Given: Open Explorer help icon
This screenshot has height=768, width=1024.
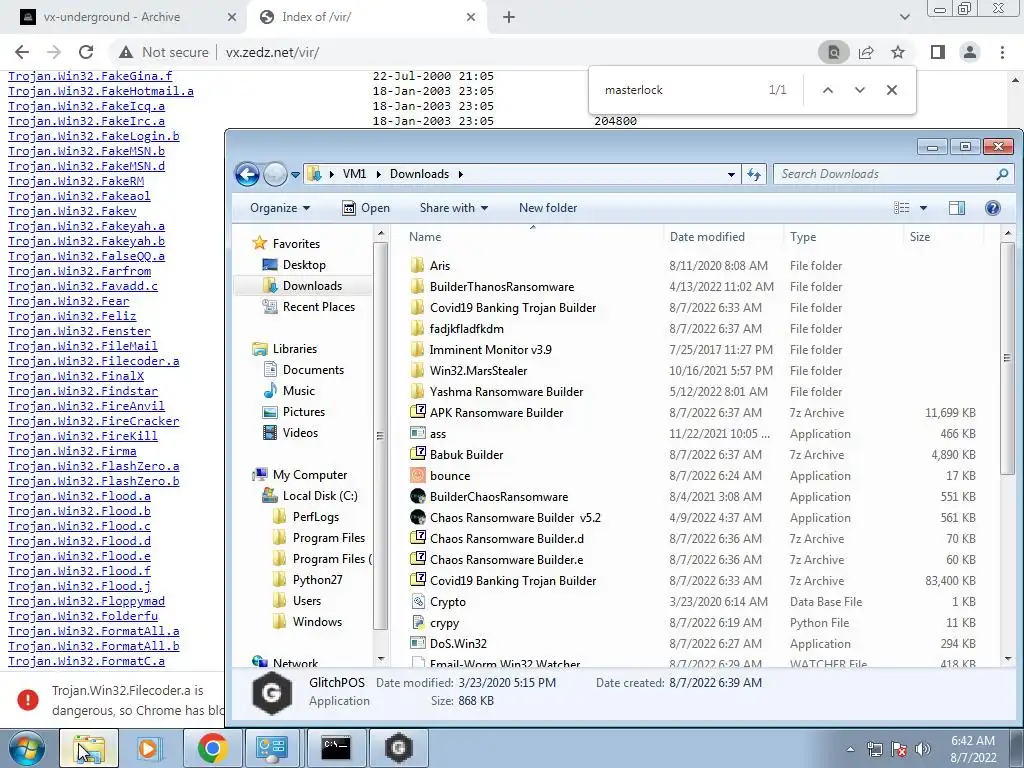Looking at the screenshot, I should pos(993,208).
